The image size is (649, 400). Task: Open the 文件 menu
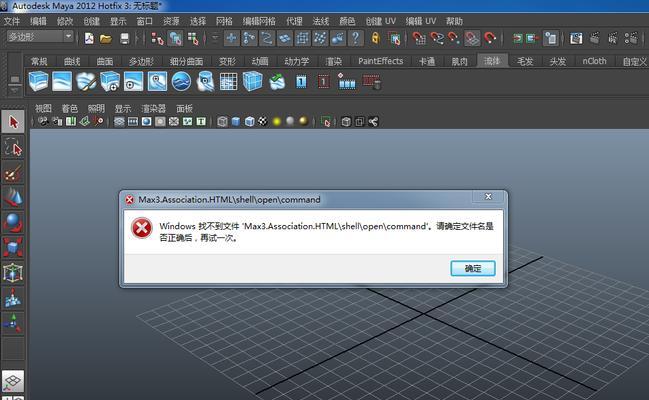[12, 21]
